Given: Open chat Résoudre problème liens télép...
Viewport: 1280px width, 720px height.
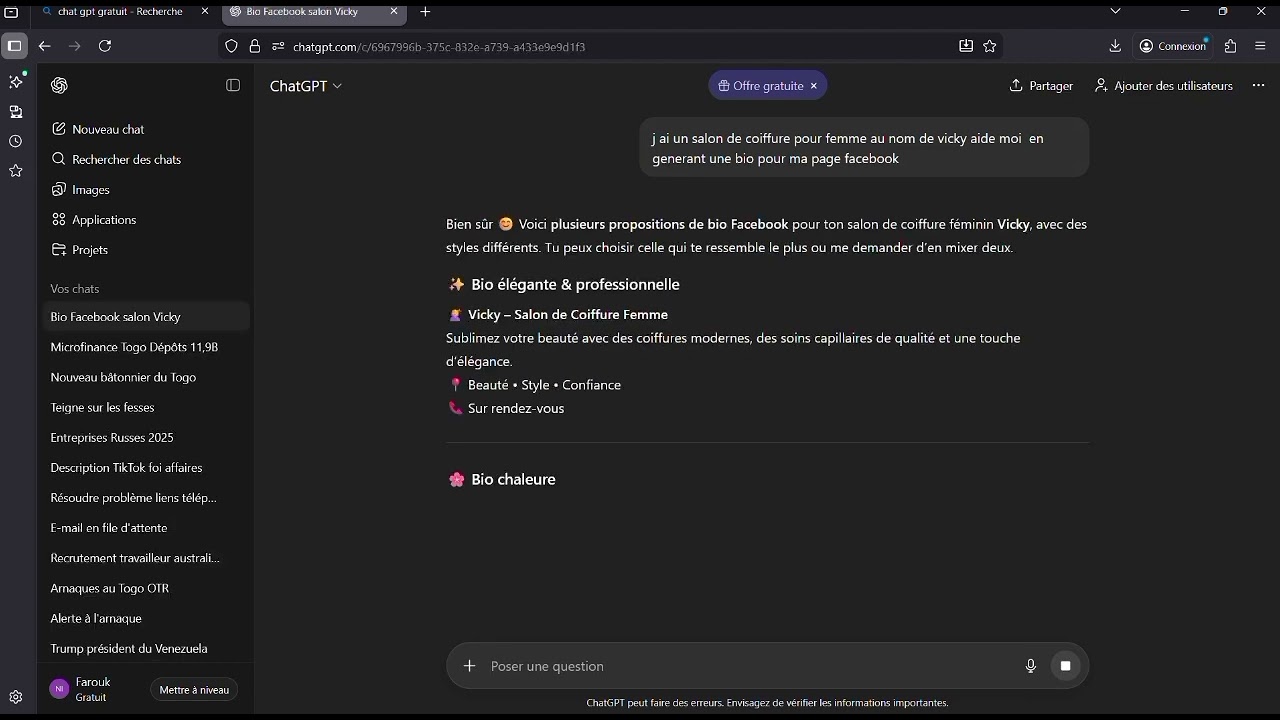Looking at the screenshot, I should [145, 497].
